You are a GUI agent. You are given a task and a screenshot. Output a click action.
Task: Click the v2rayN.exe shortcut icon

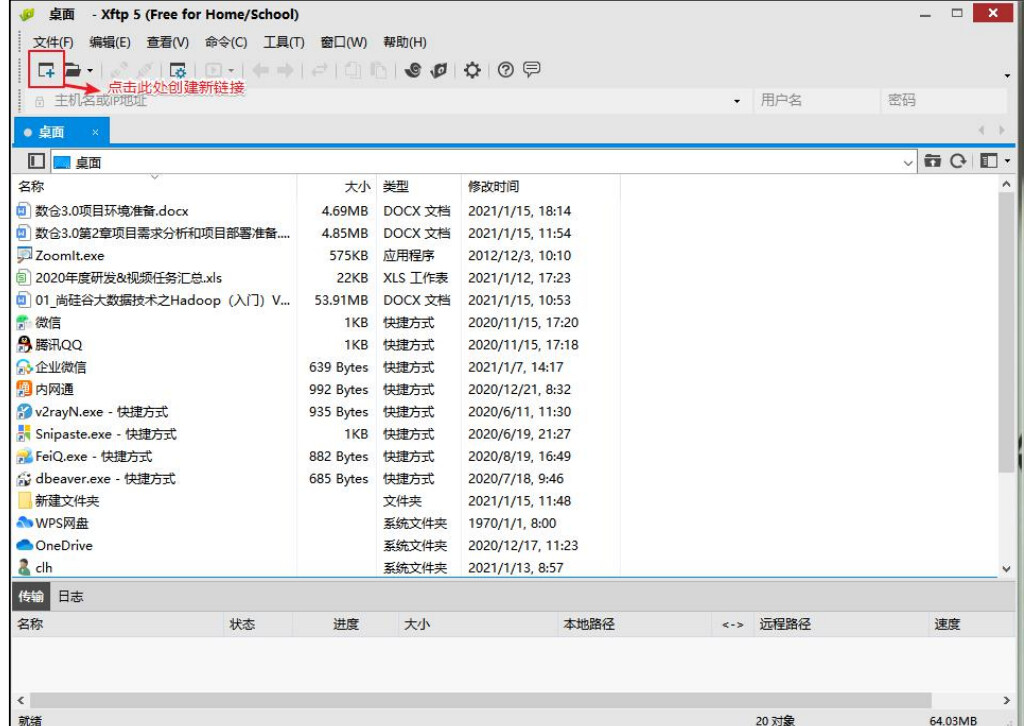pos(24,411)
